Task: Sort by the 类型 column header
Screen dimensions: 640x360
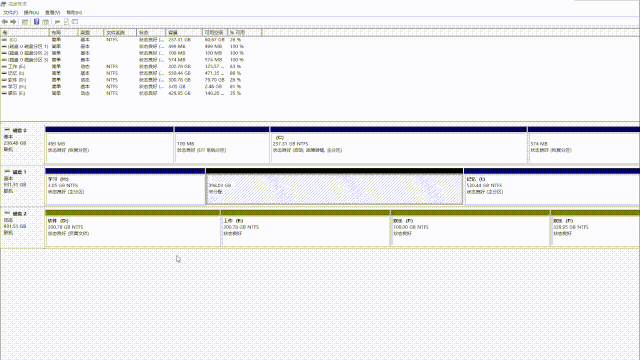Action: click(x=91, y=32)
